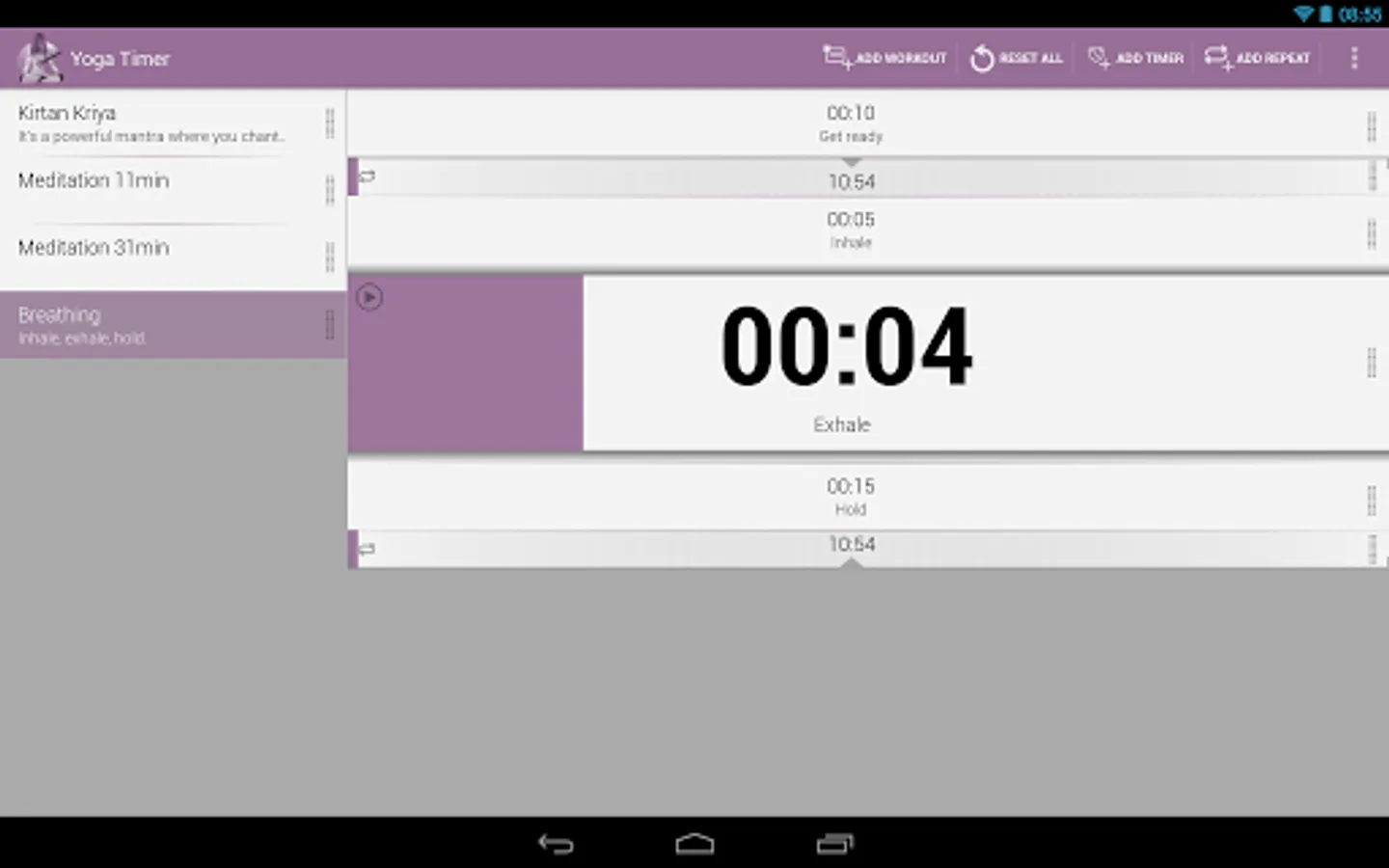Go to the Android home screen

click(x=694, y=844)
